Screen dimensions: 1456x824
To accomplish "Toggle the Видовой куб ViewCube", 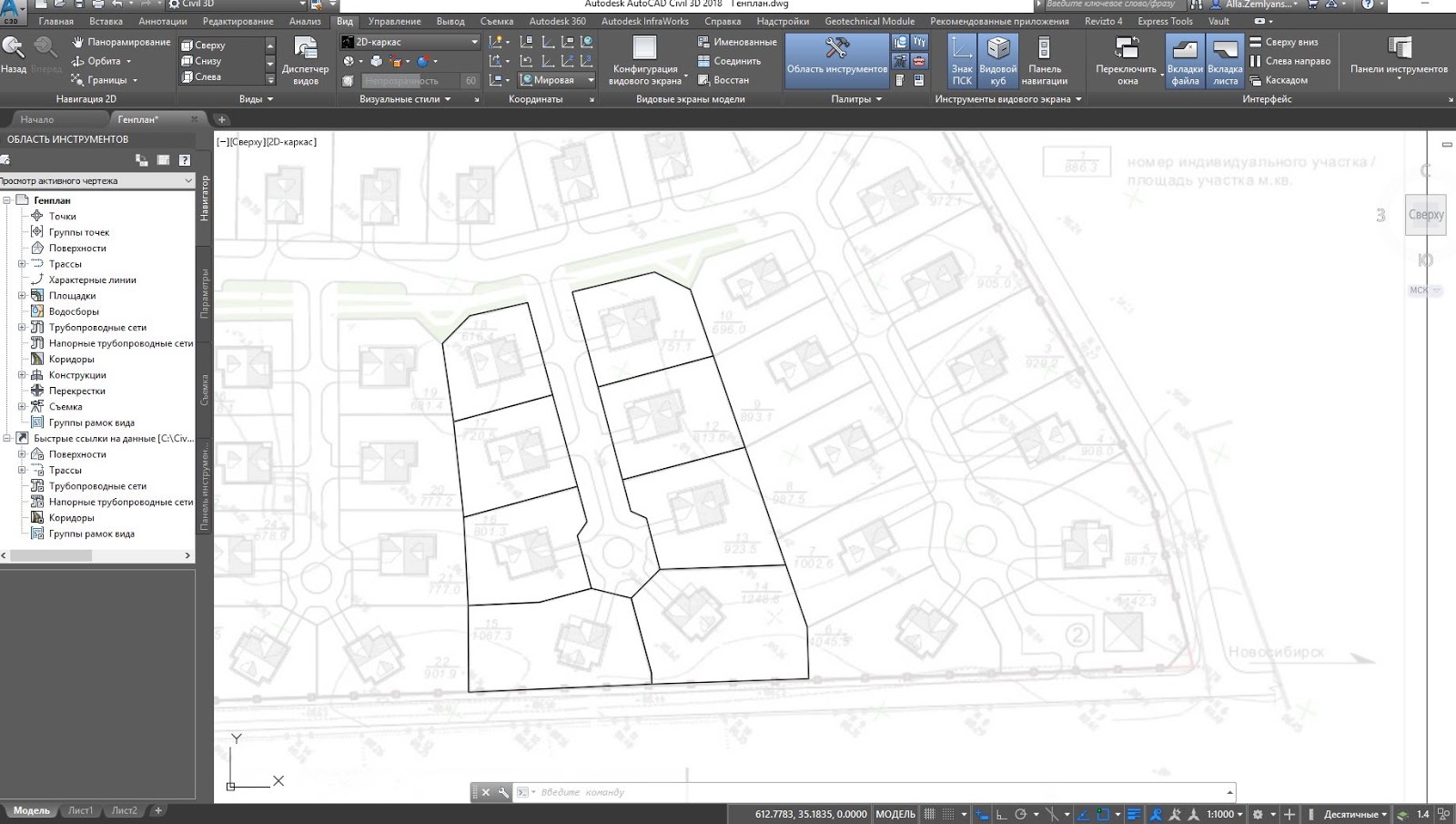I will click(x=998, y=61).
